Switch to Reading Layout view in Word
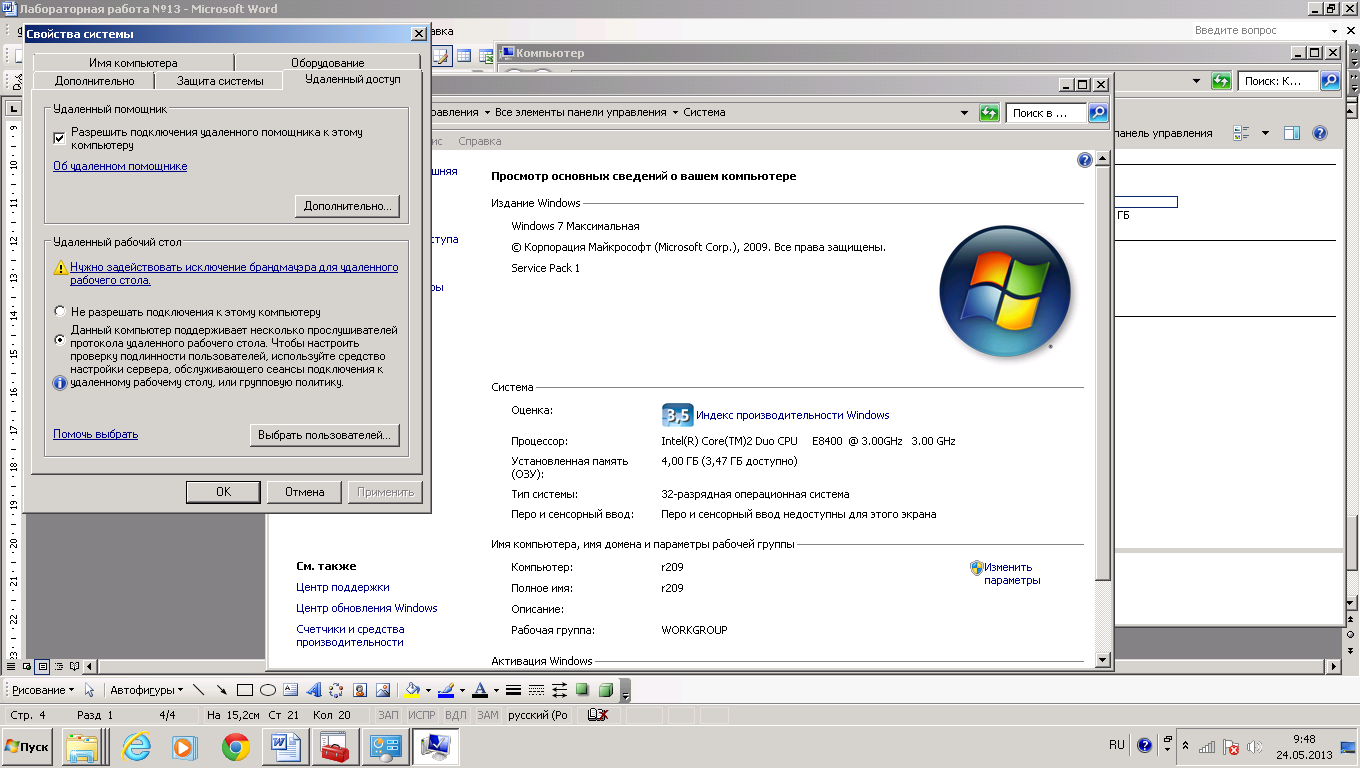The height and width of the screenshot is (768, 1360). coord(74,666)
